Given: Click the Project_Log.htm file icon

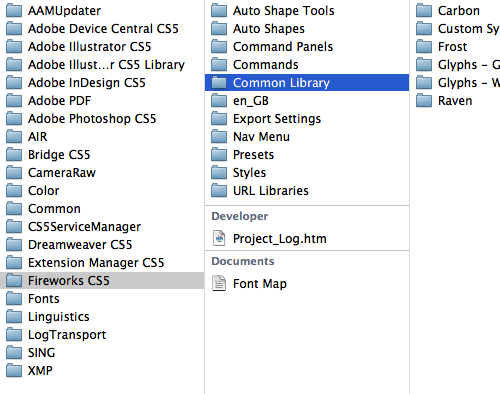Looking at the screenshot, I should (219, 238).
